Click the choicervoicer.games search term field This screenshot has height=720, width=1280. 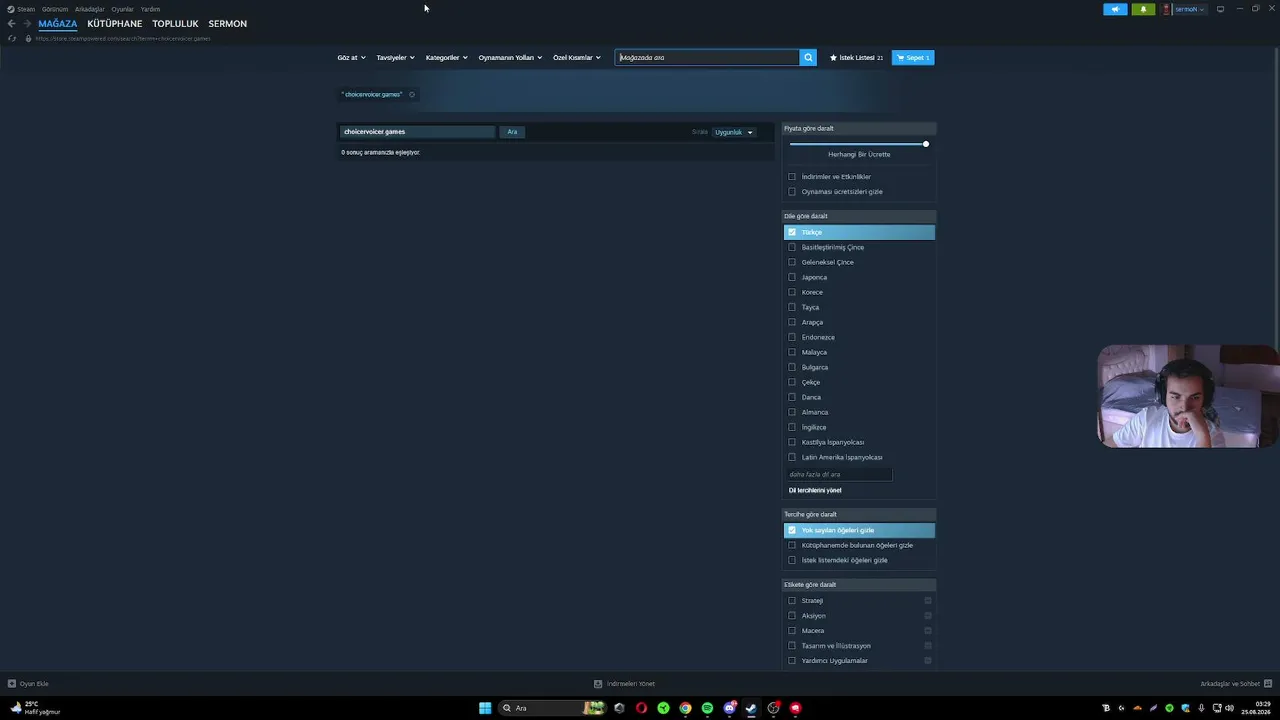(418, 132)
